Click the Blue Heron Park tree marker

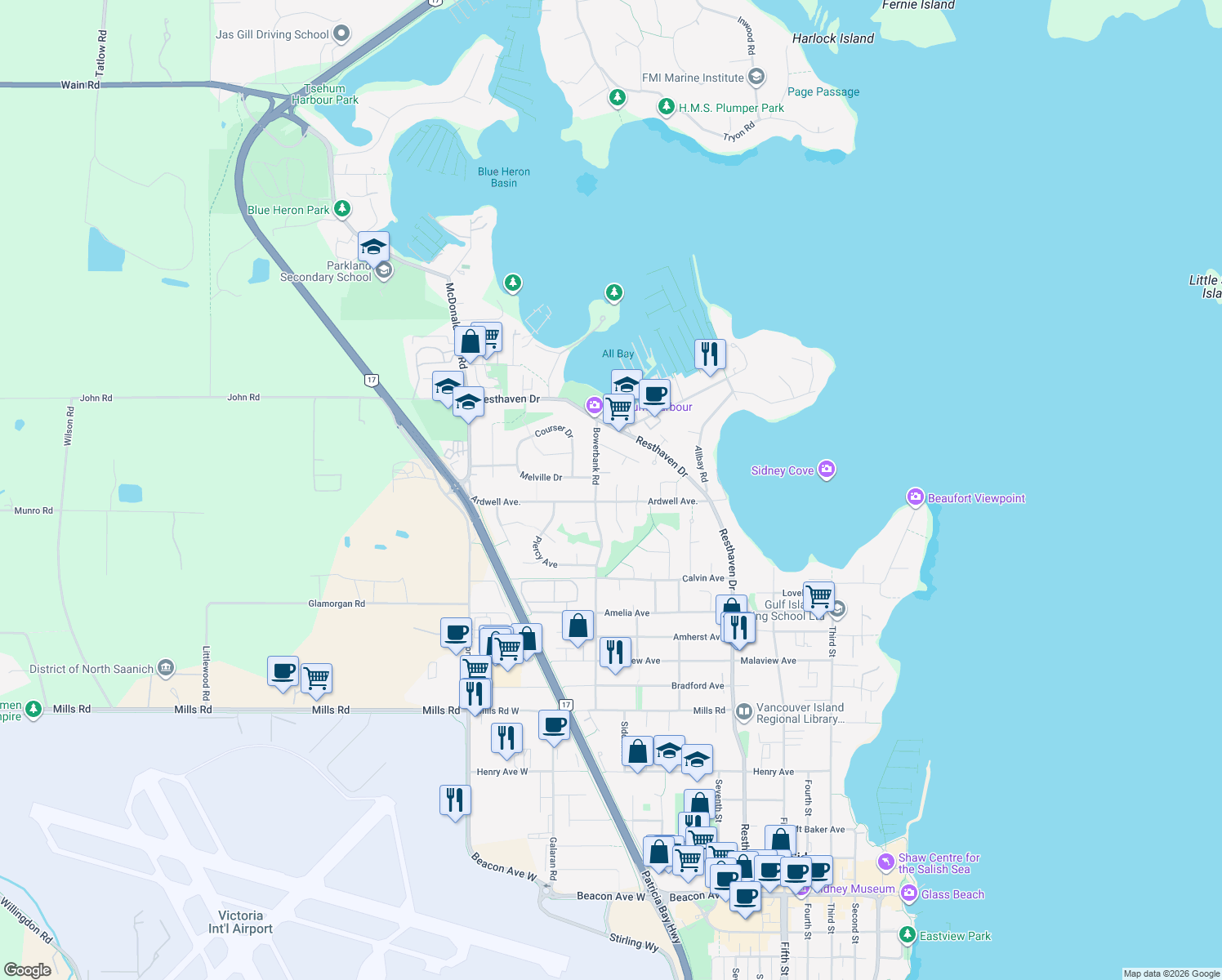[342, 208]
